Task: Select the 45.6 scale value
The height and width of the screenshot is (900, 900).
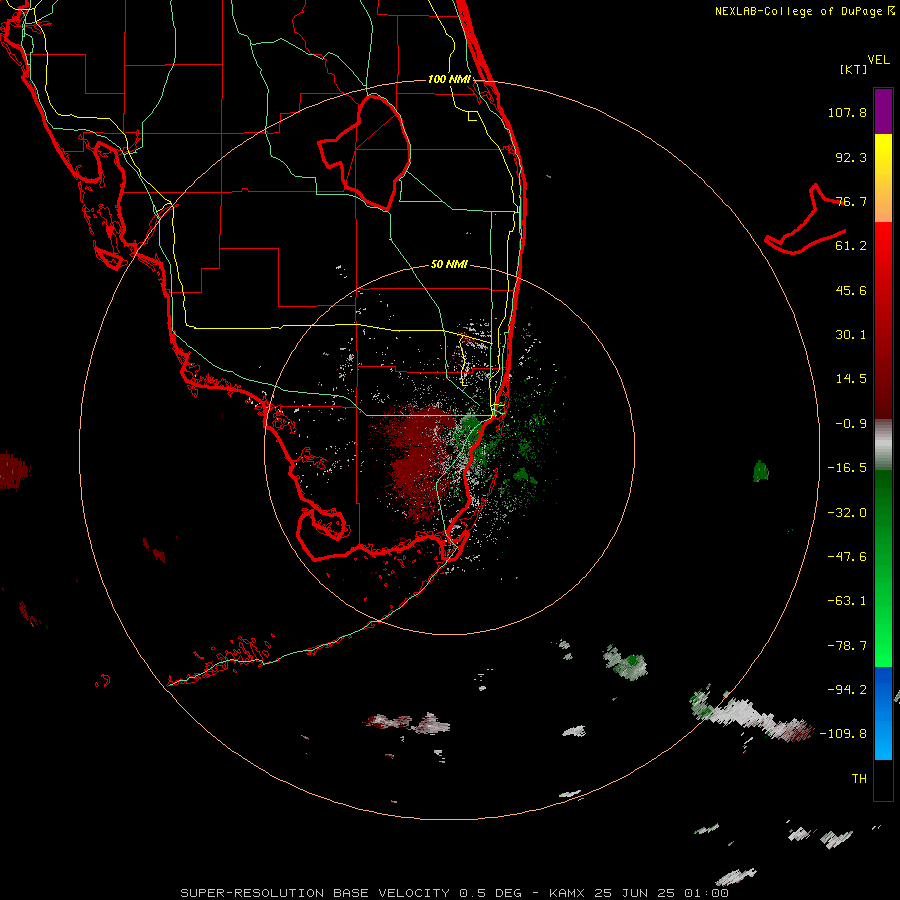Action: coord(851,290)
